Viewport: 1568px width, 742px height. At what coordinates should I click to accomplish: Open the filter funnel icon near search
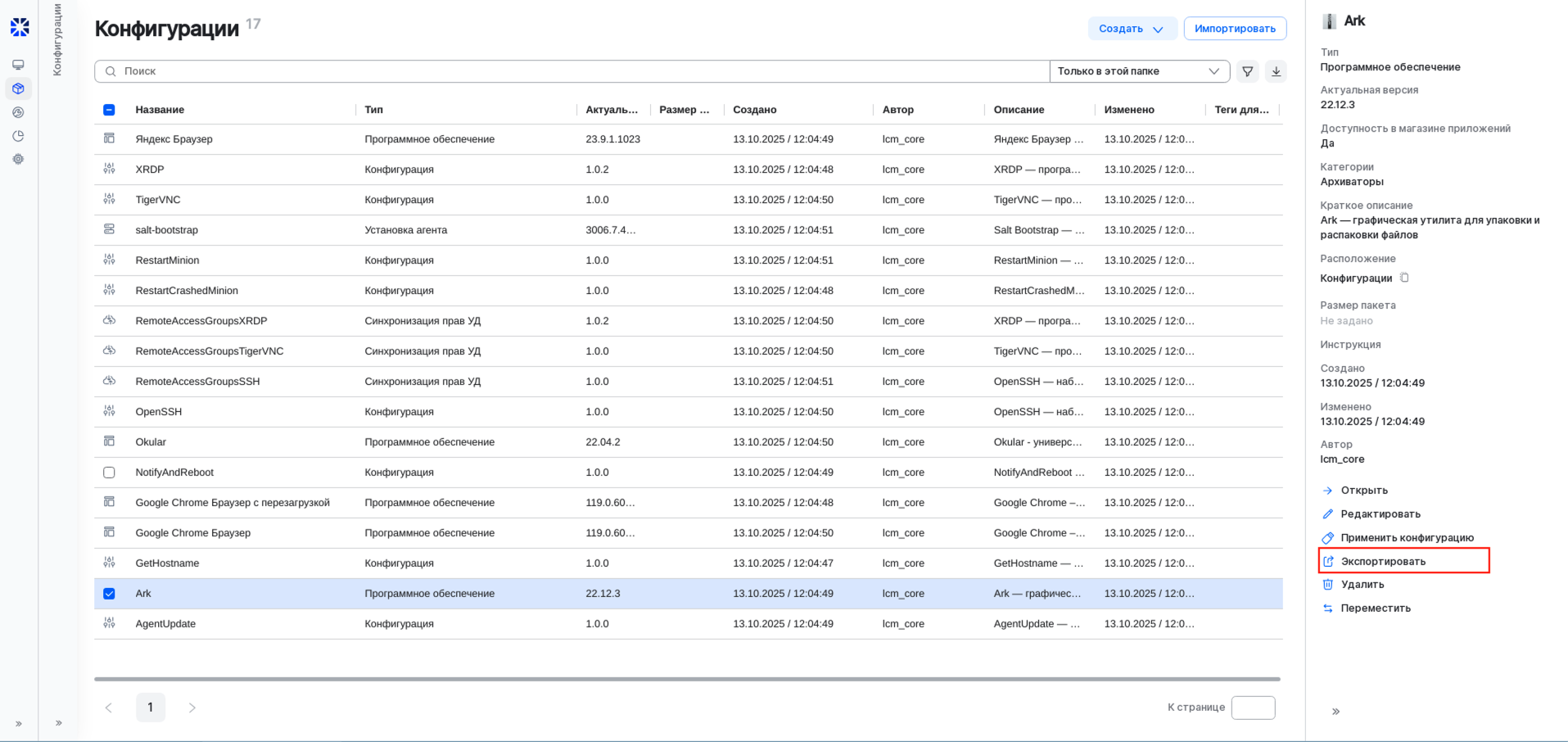tap(1247, 71)
